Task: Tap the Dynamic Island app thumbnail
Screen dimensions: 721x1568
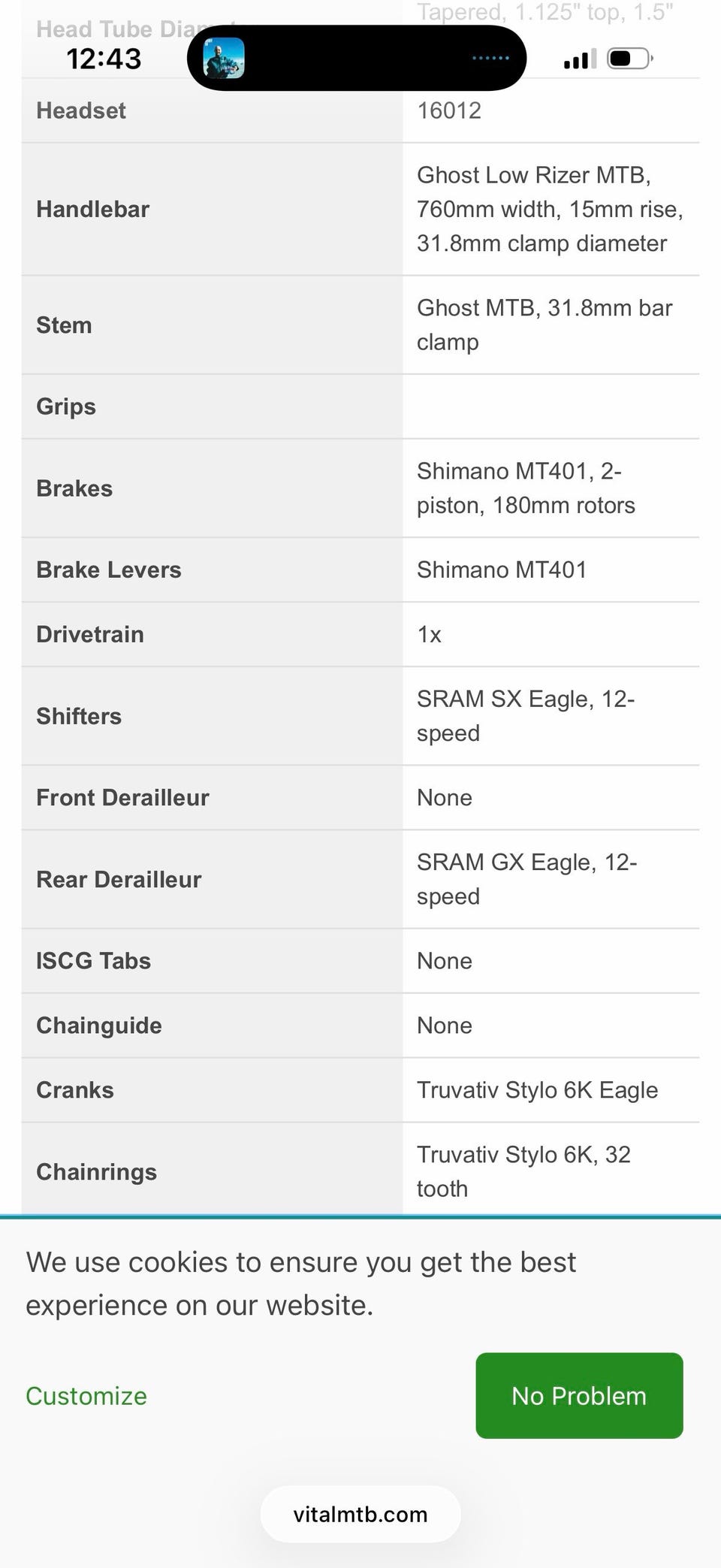Action: 224,58
